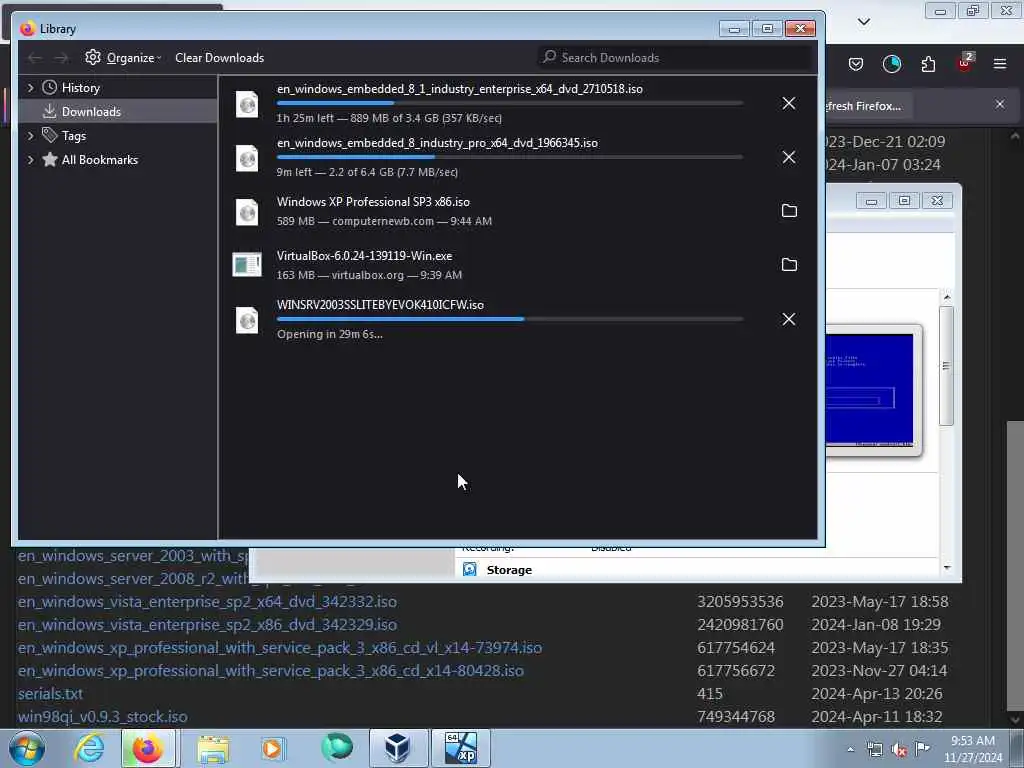Cancel the embedded_8_1_industry_enterprise ISO download

[x=789, y=103]
